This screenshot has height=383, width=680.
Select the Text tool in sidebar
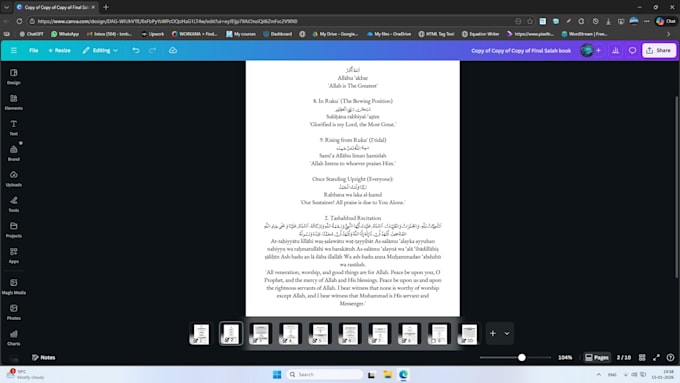click(x=13, y=128)
